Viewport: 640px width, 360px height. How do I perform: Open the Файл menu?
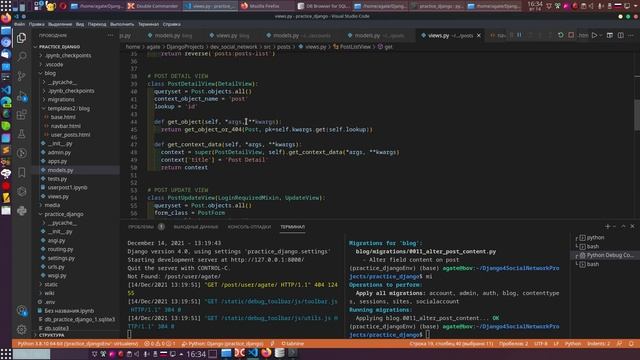click(x=19, y=24)
